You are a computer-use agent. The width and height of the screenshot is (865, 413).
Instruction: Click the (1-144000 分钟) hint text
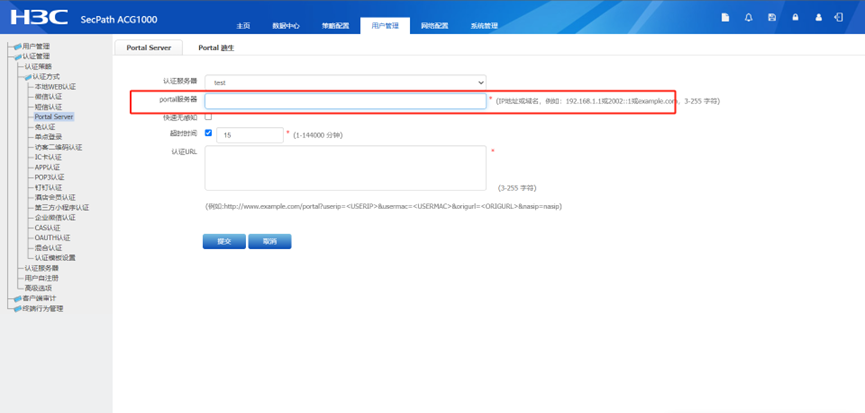point(317,135)
